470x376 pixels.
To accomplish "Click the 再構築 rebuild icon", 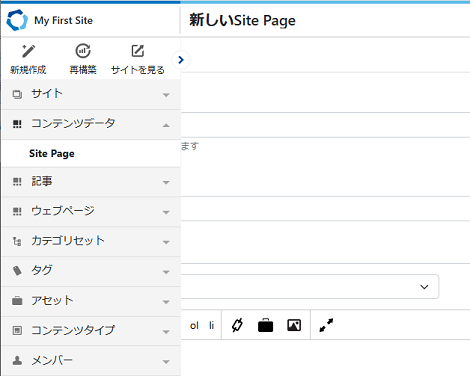I will [83, 51].
